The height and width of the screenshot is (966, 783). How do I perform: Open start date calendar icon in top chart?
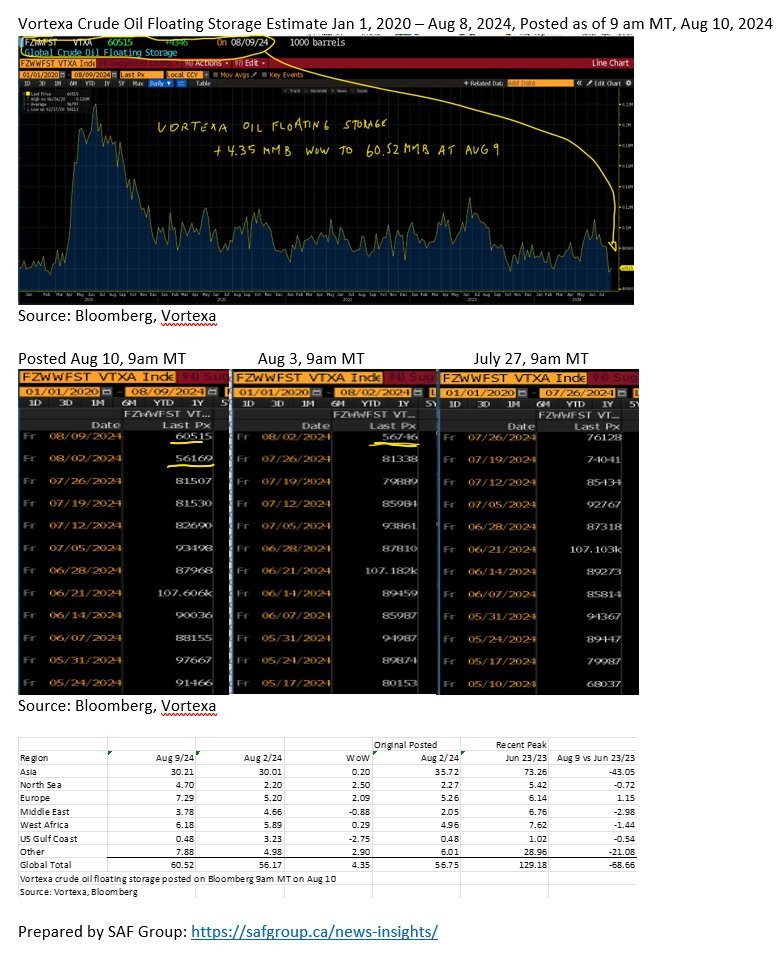63,75
